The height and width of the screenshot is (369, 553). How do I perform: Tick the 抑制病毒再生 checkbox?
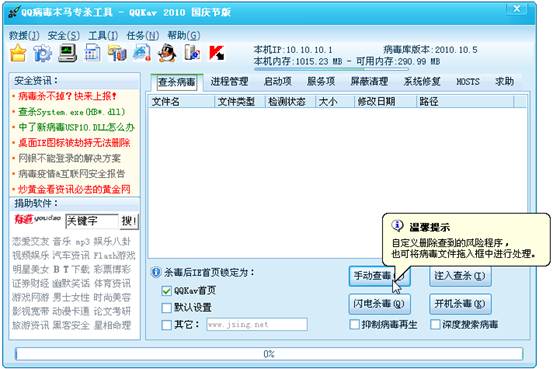pos(354,325)
